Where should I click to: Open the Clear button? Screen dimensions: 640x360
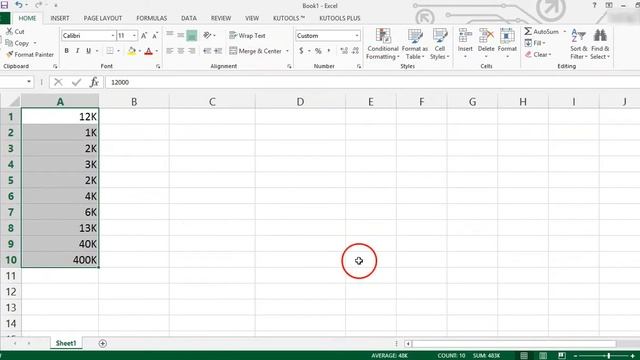[538, 54]
